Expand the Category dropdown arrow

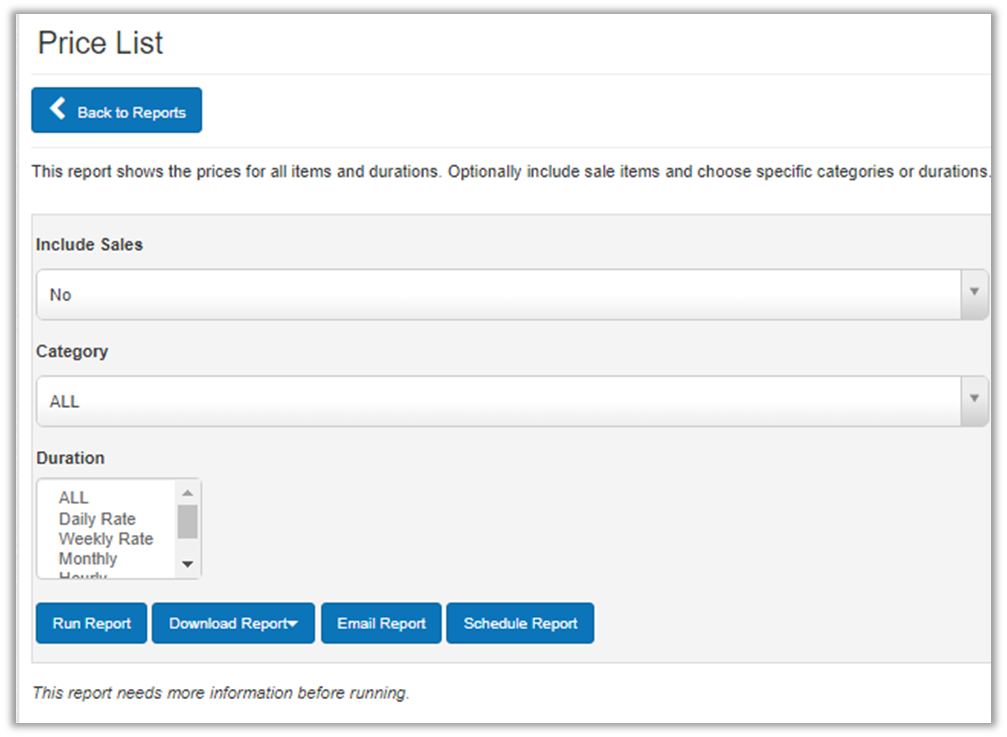point(974,399)
